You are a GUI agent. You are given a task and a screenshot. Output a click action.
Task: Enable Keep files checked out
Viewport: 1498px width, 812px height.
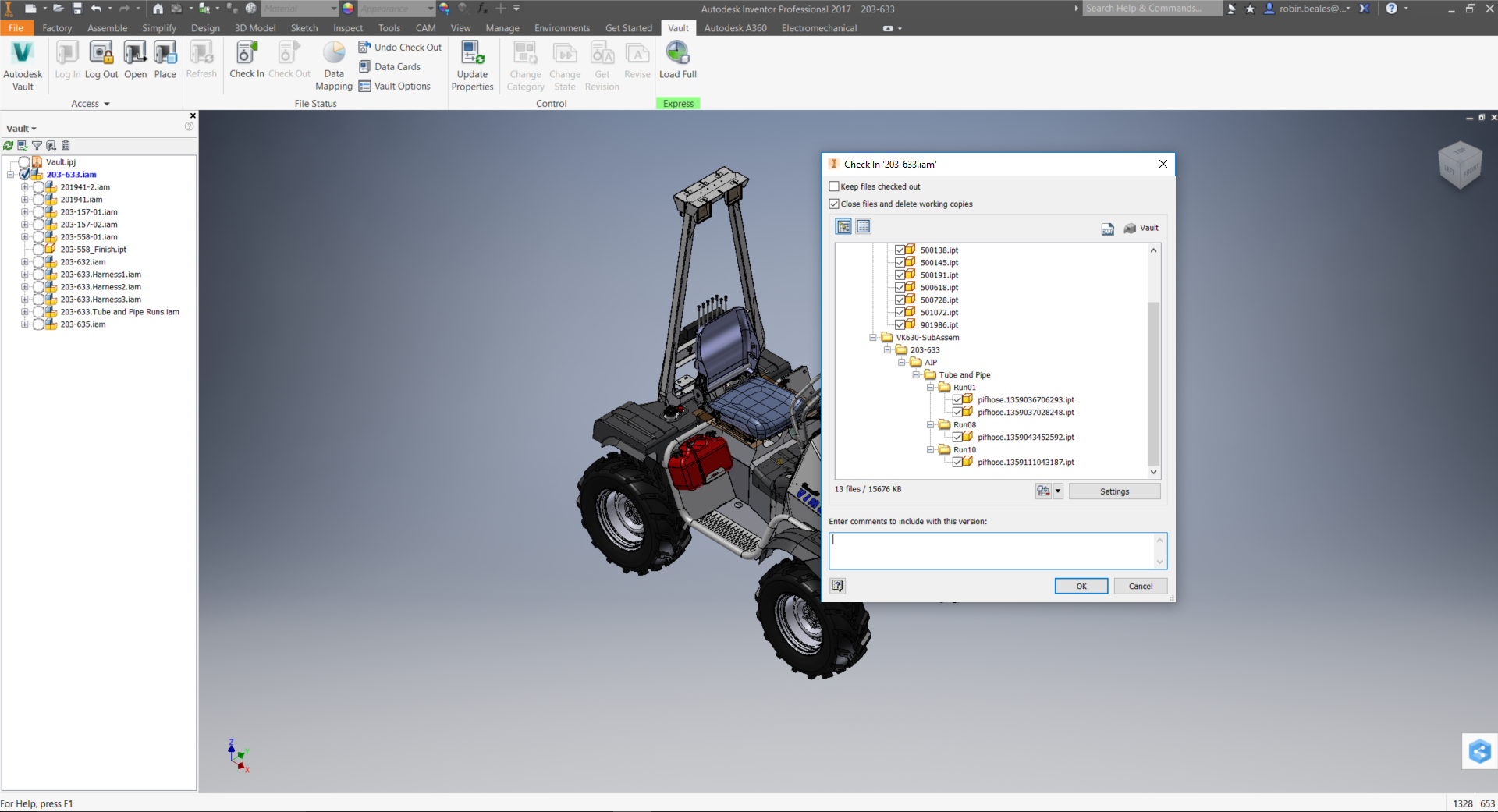[834, 186]
